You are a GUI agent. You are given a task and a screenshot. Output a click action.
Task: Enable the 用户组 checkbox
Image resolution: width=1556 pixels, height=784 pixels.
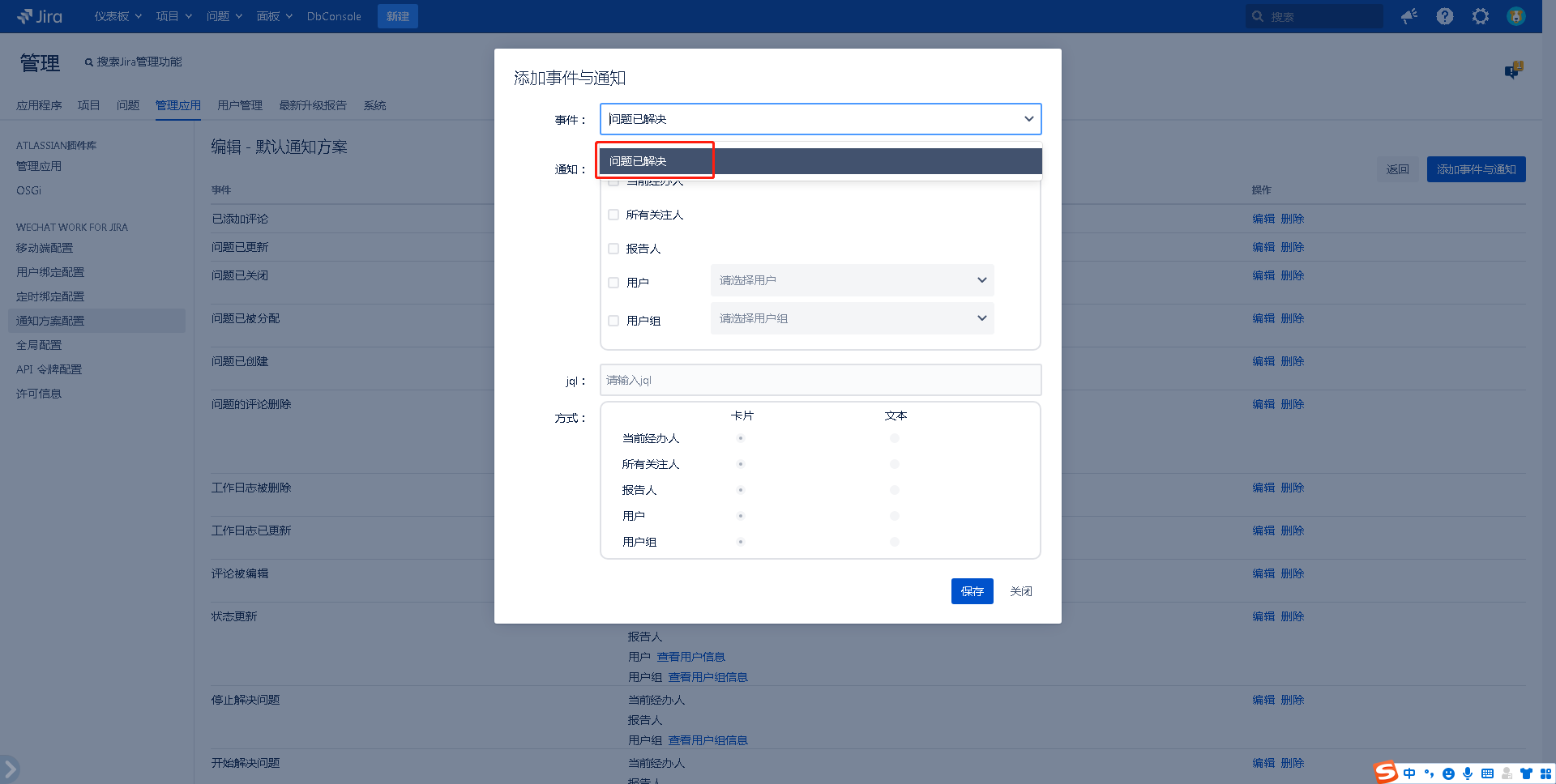point(613,321)
